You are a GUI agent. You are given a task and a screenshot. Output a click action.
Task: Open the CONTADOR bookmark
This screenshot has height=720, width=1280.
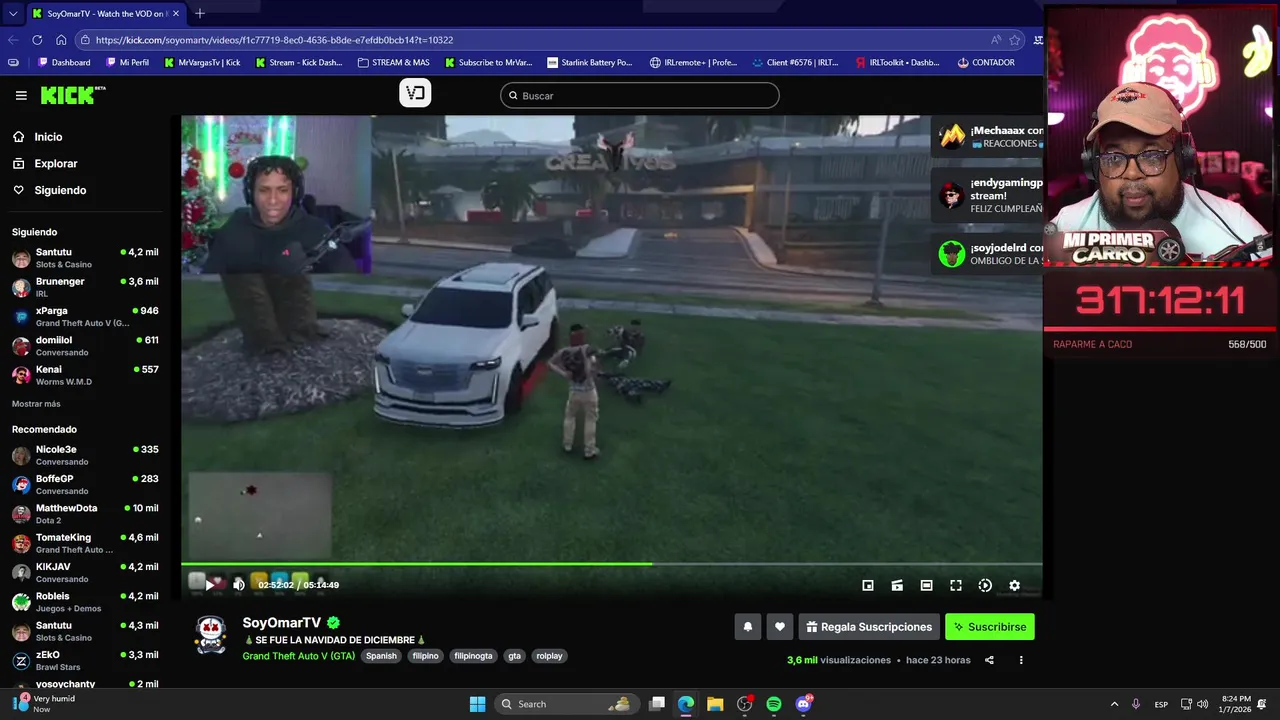986,62
